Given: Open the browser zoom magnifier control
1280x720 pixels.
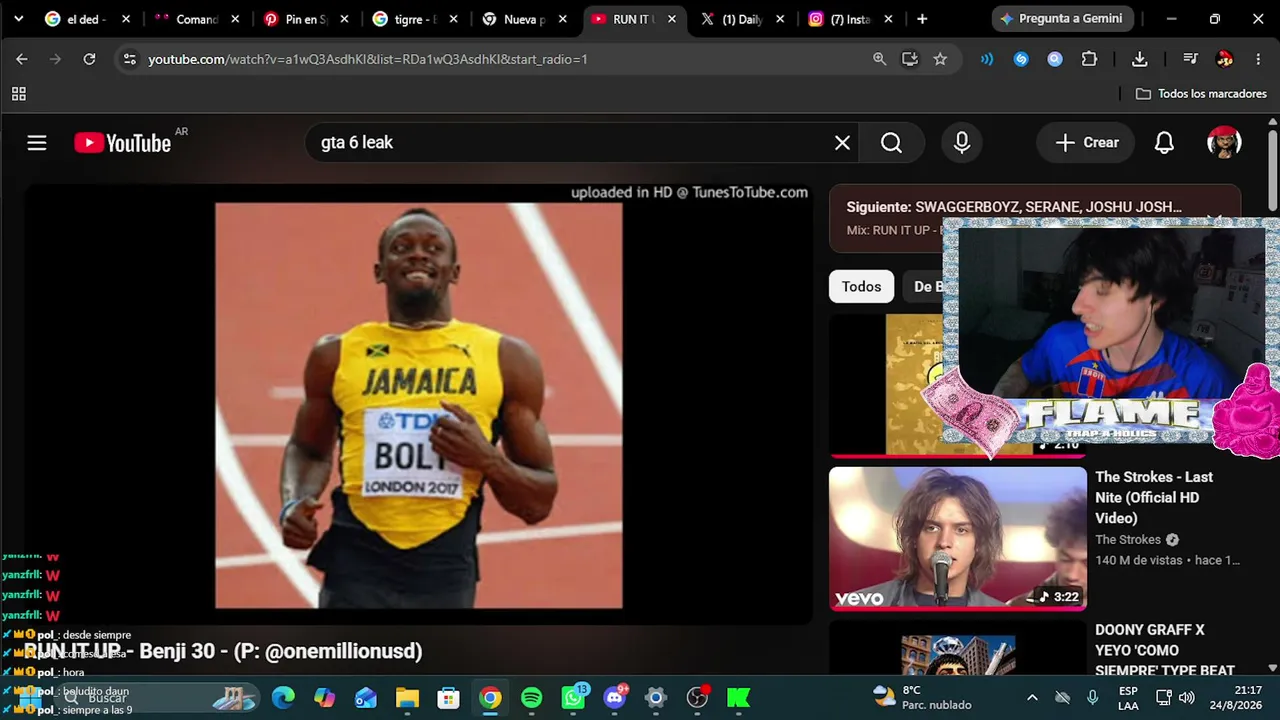Looking at the screenshot, I should tap(880, 59).
